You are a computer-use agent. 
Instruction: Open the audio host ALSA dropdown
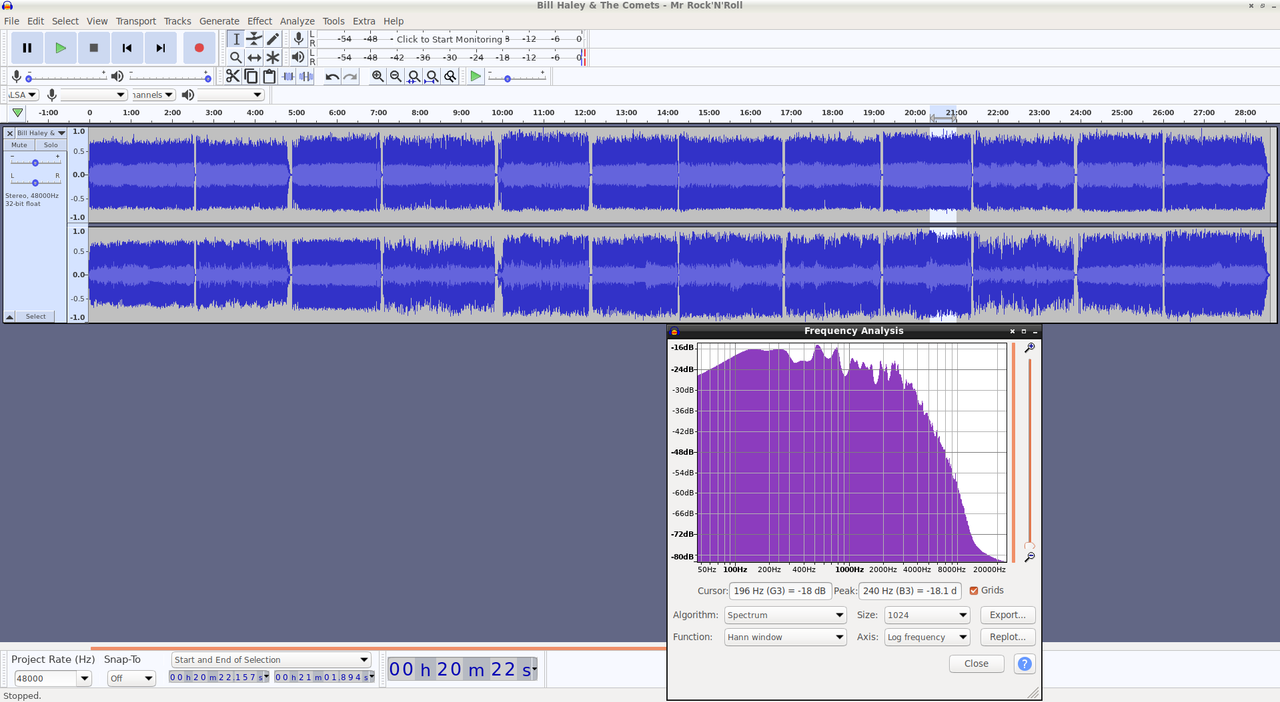23,95
